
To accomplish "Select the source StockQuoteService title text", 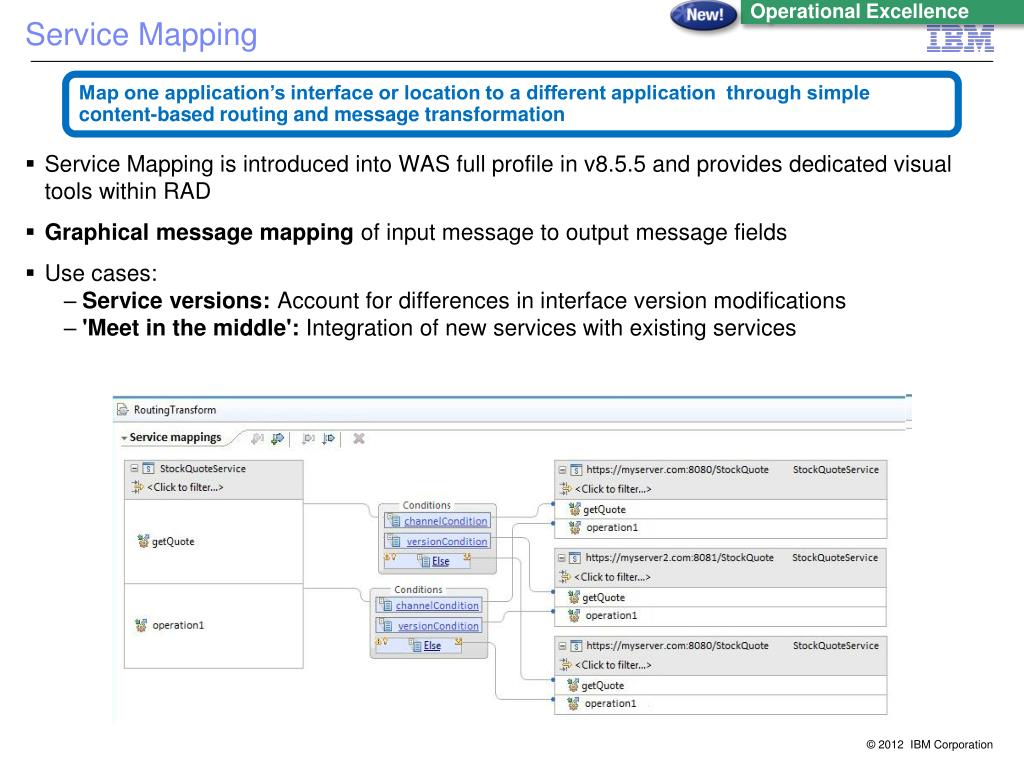I will pyautogui.click(x=202, y=468).
